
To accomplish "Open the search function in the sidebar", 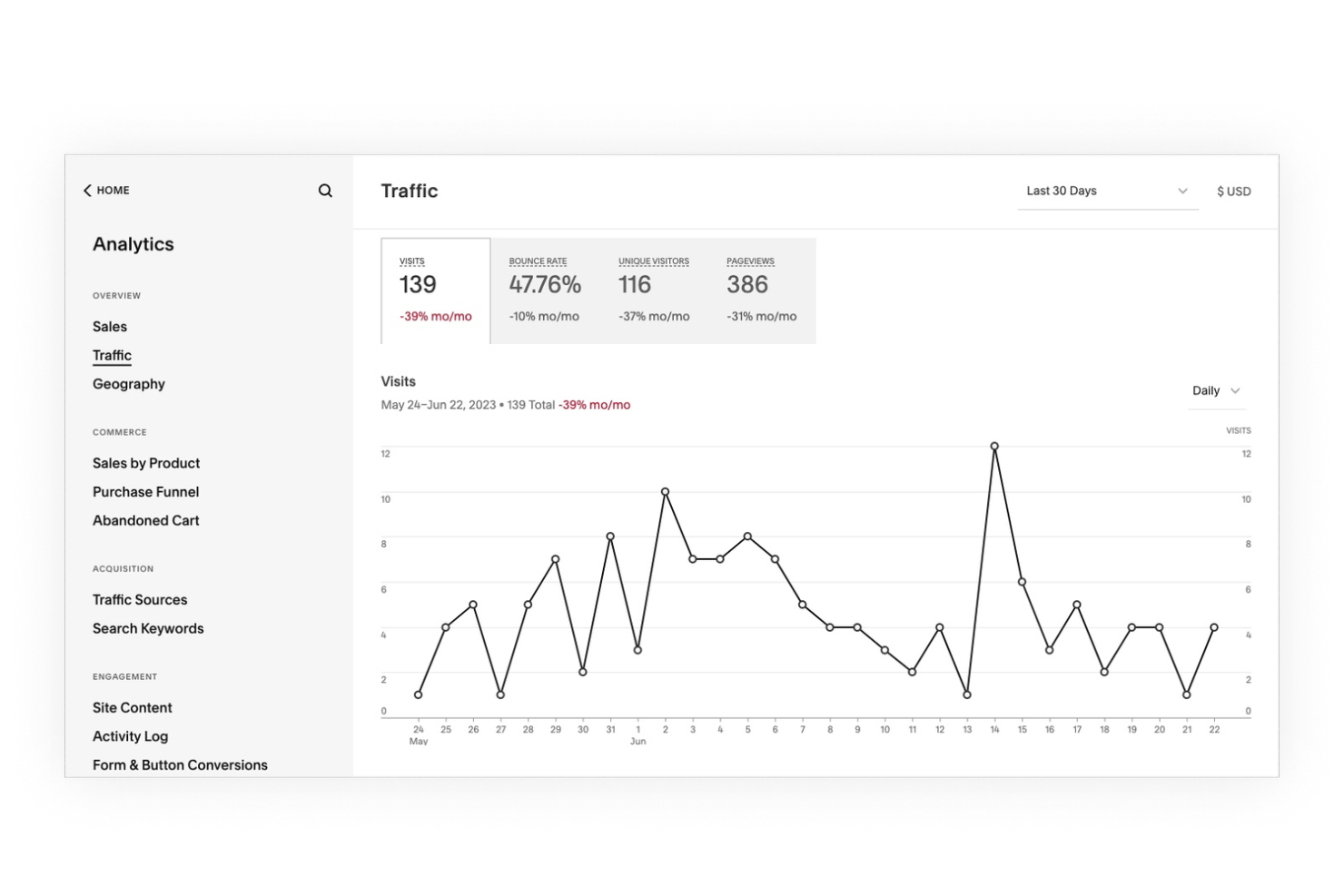I will pyautogui.click(x=325, y=191).
